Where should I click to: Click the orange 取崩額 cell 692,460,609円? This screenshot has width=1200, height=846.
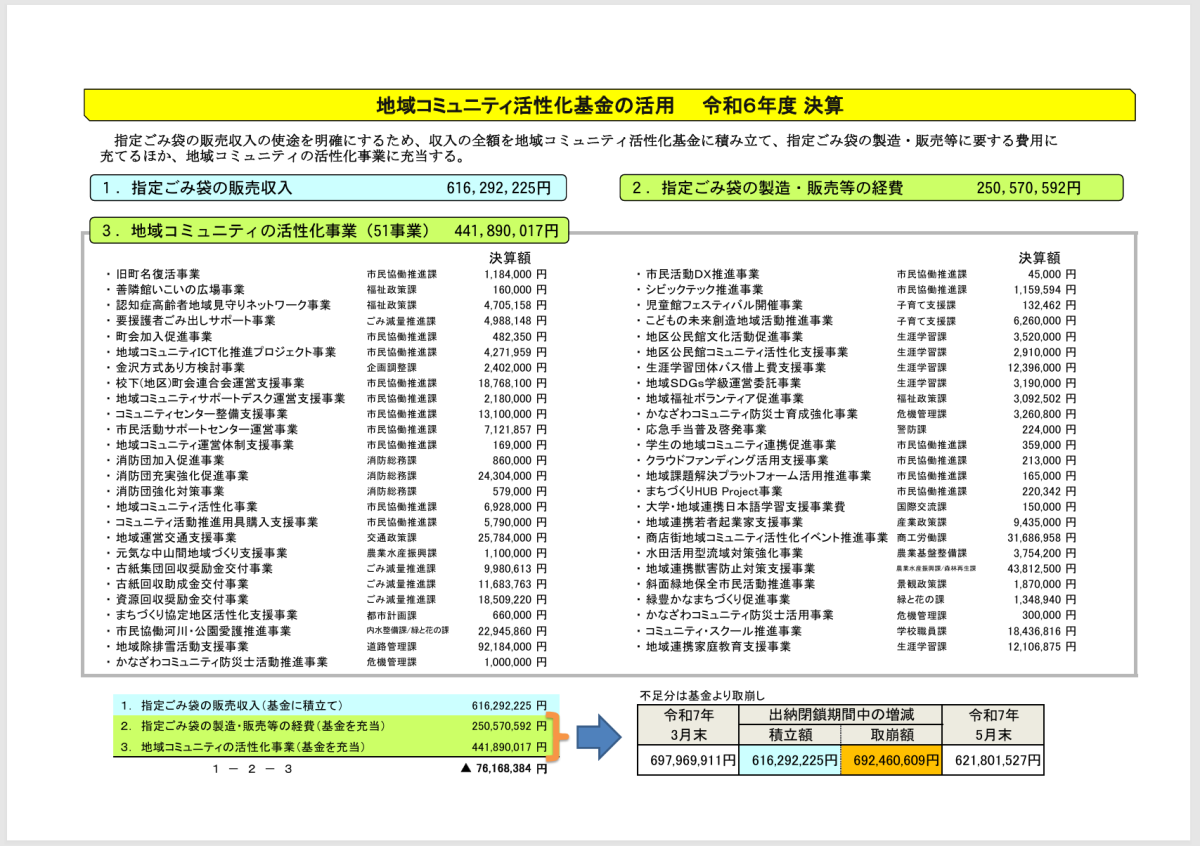coord(891,761)
